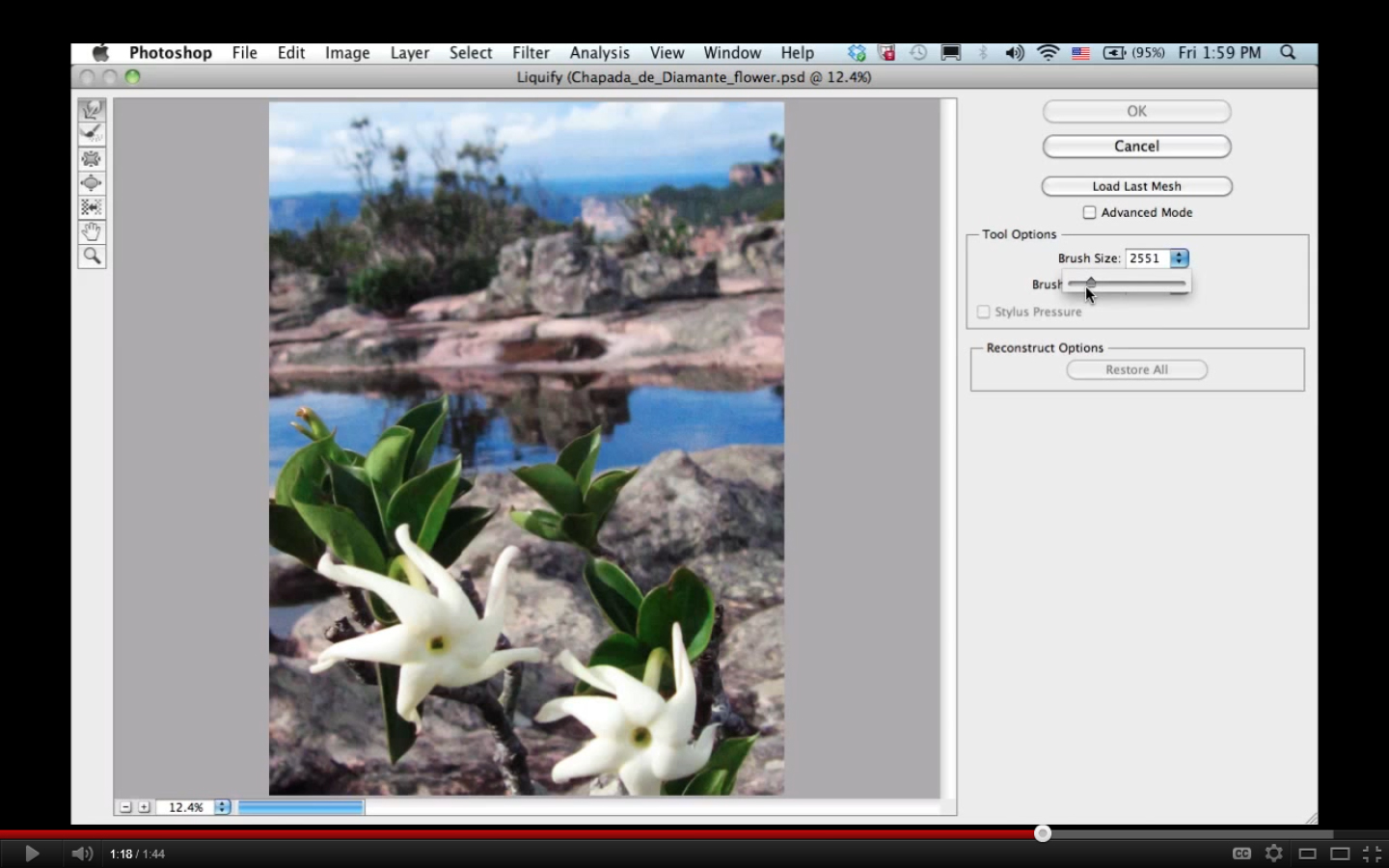1389x868 pixels.
Task: Open the Filter menu
Action: (x=531, y=53)
